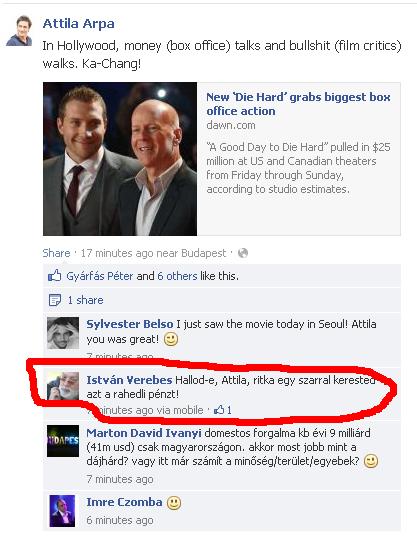View the '1 share' link
The width and height of the screenshot is (417, 545).
pyautogui.click(x=85, y=300)
